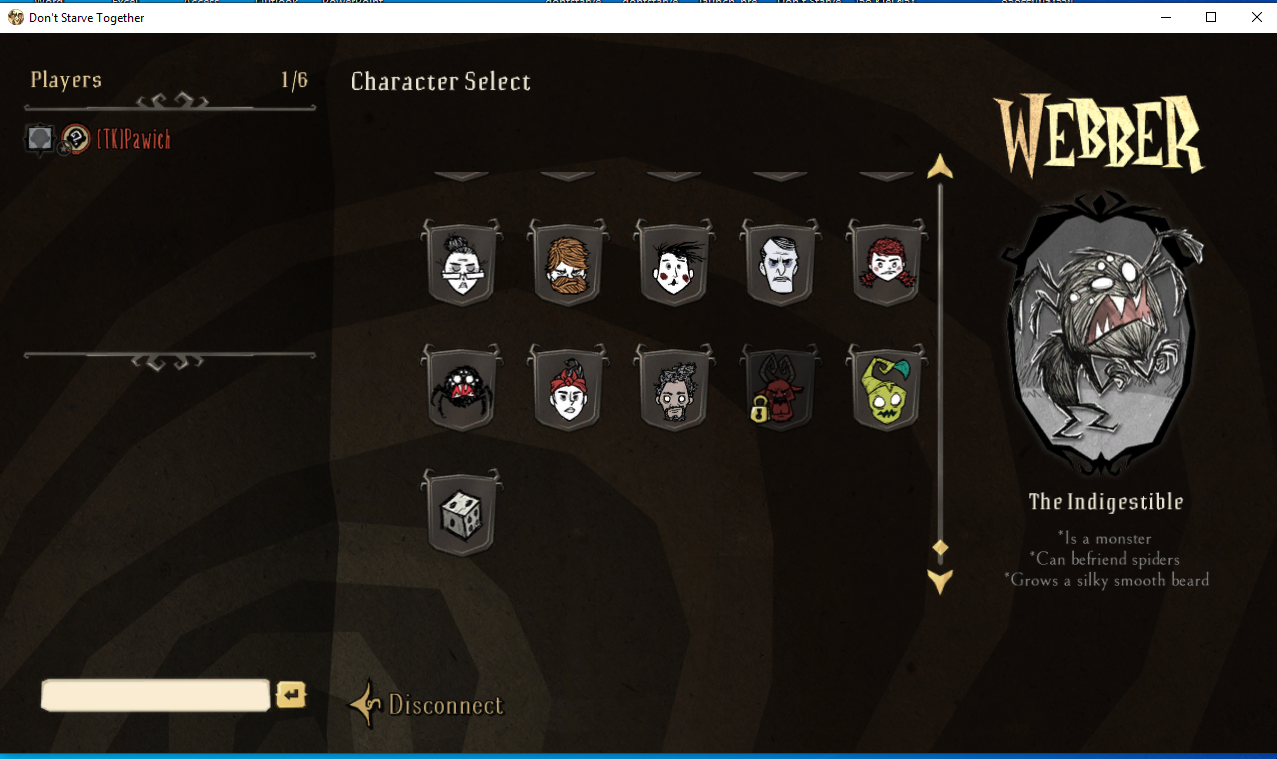Viewport: 1277px width, 759px height.
Task: Choose the Wormwood green plant portrait
Action: coord(886,388)
